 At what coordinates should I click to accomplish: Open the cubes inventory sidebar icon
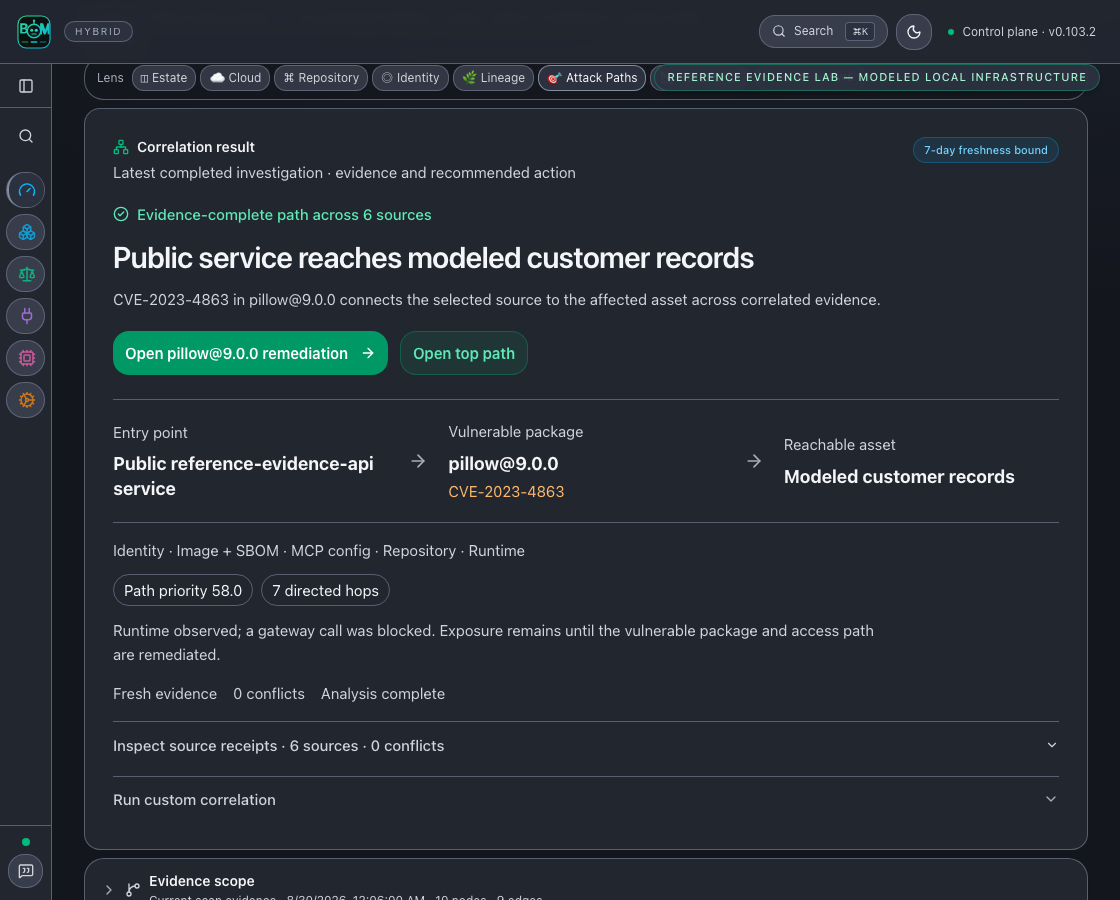[x=26, y=232]
